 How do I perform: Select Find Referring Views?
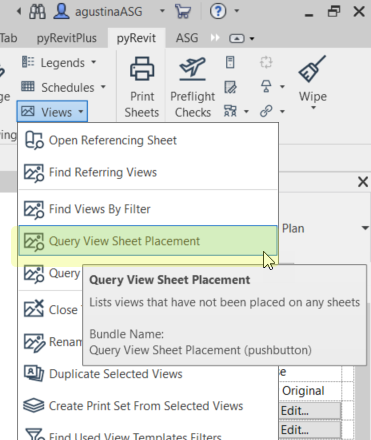coord(148,172)
